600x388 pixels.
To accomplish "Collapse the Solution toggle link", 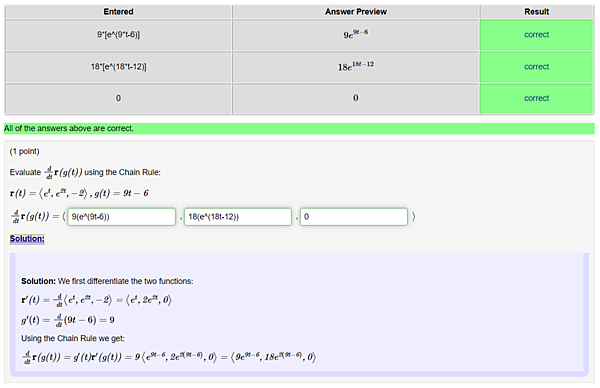I will coord(27,239).
